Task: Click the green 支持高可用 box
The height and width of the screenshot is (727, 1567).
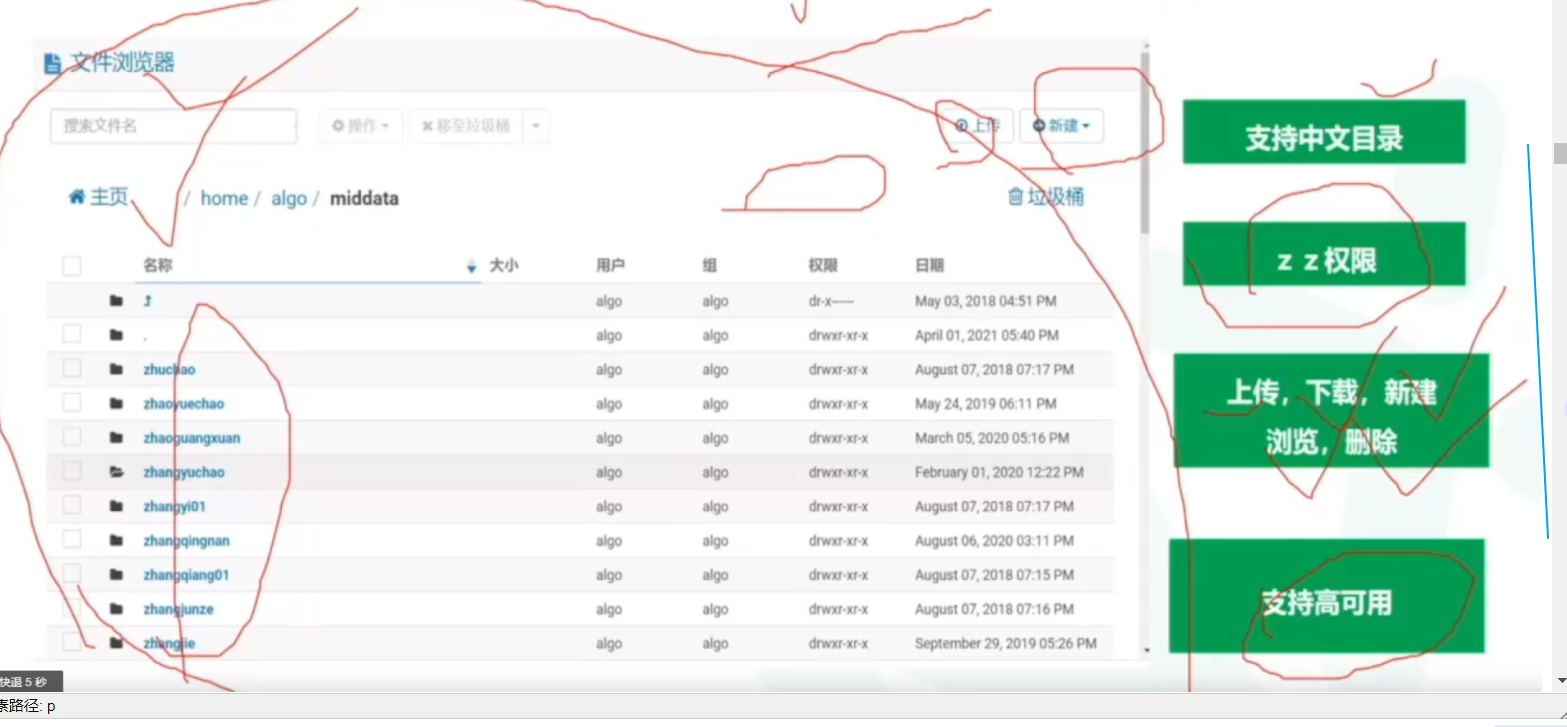Action: coord(1327,596)
